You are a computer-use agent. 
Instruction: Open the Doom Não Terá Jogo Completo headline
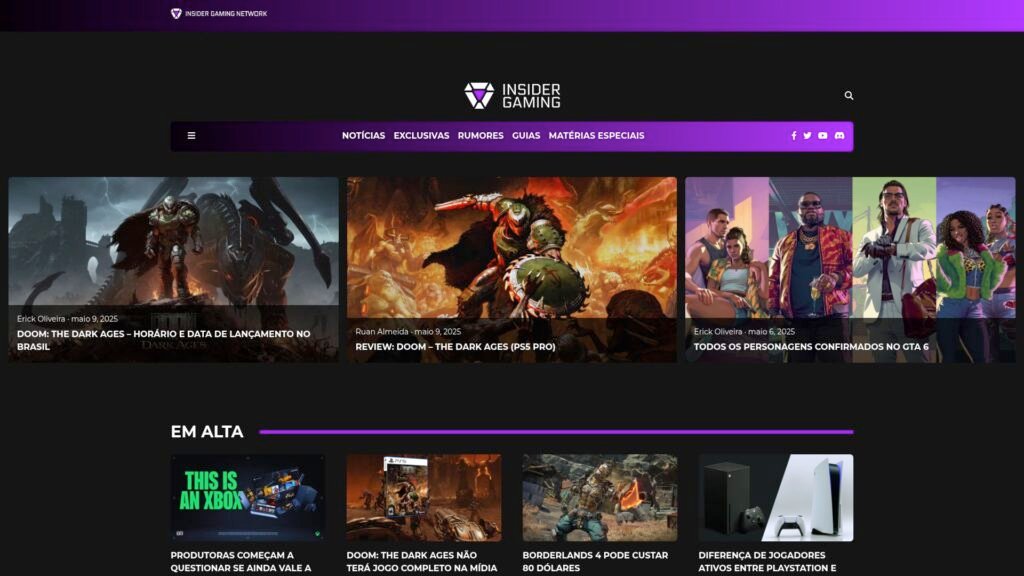[x=422, y=562]
